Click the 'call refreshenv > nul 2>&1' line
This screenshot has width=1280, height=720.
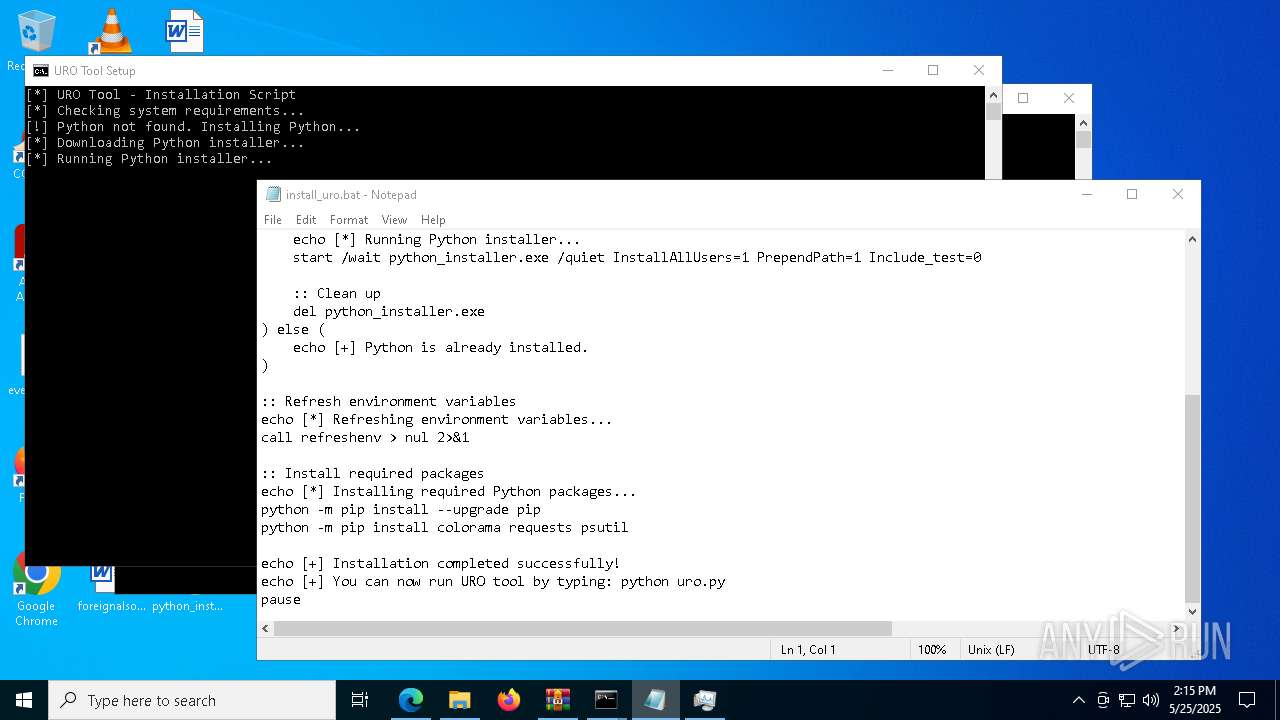coord(365,437)
